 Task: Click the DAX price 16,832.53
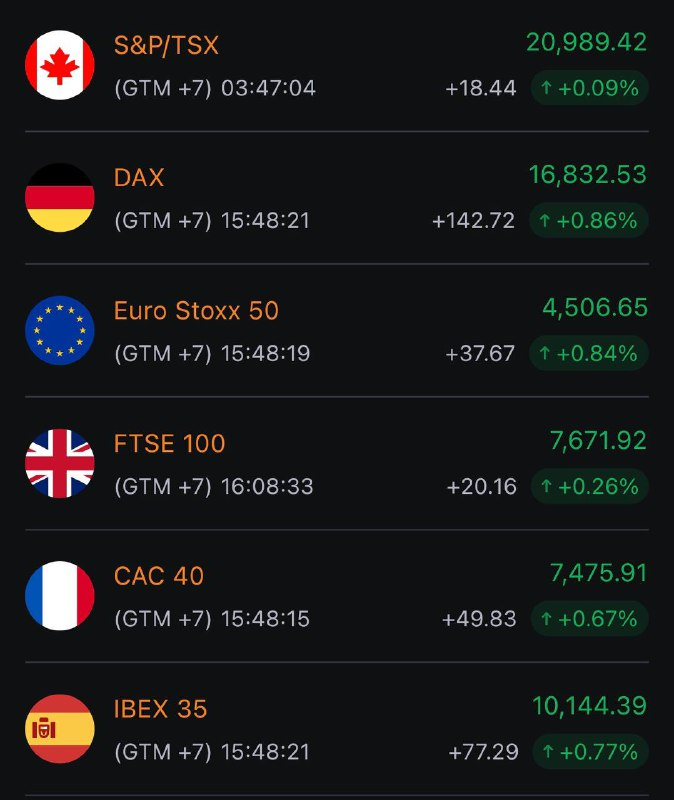tap(588, 175)
